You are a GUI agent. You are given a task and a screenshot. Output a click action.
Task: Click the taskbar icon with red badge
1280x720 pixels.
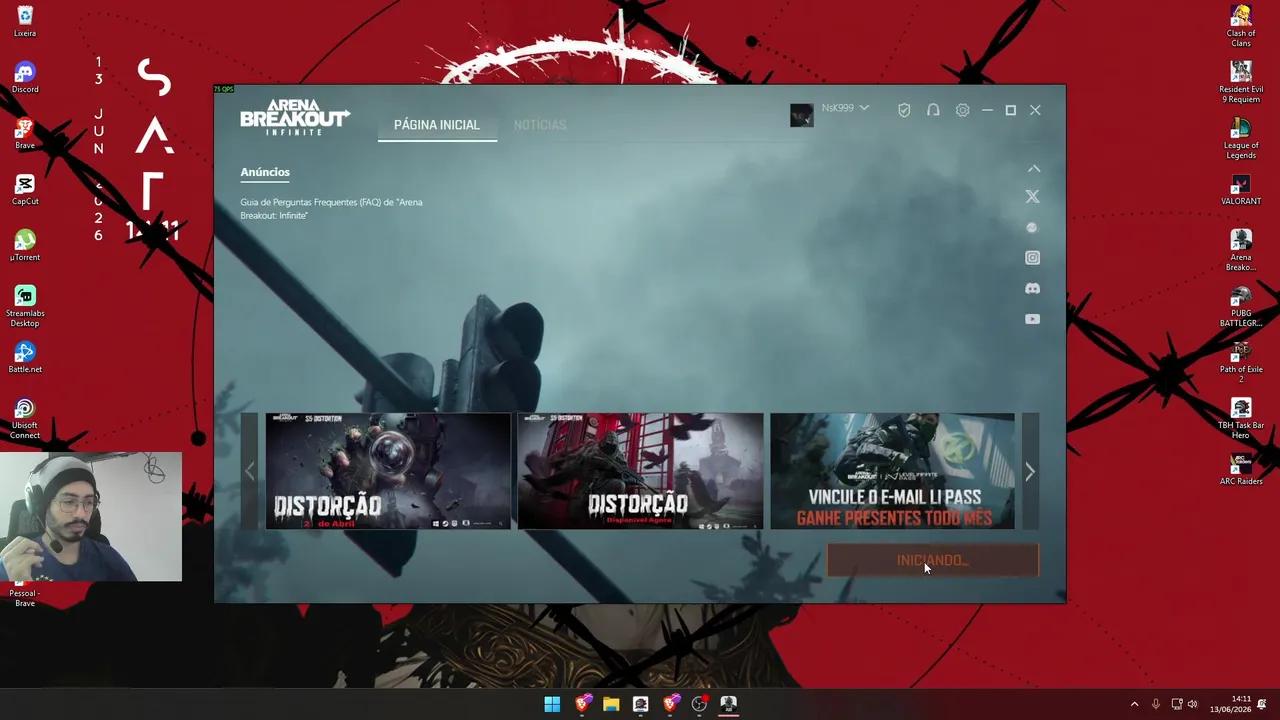click(x=699, y=704)
